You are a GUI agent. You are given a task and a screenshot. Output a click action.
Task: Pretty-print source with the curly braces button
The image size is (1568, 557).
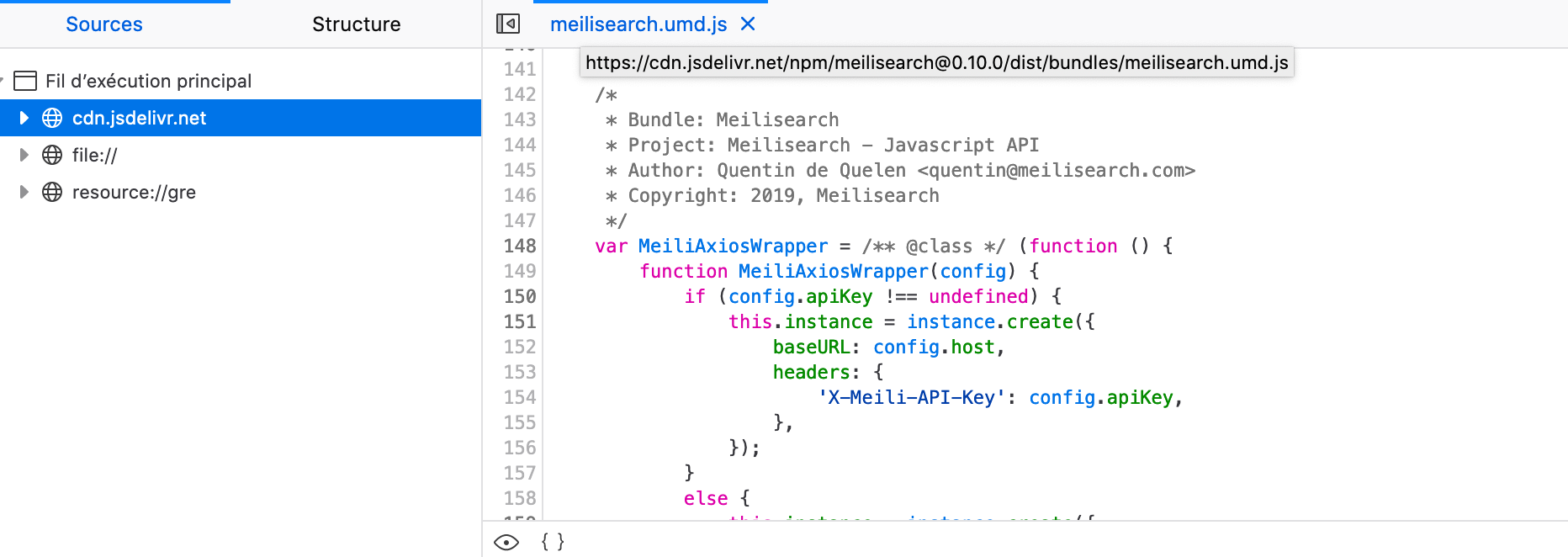553,541
